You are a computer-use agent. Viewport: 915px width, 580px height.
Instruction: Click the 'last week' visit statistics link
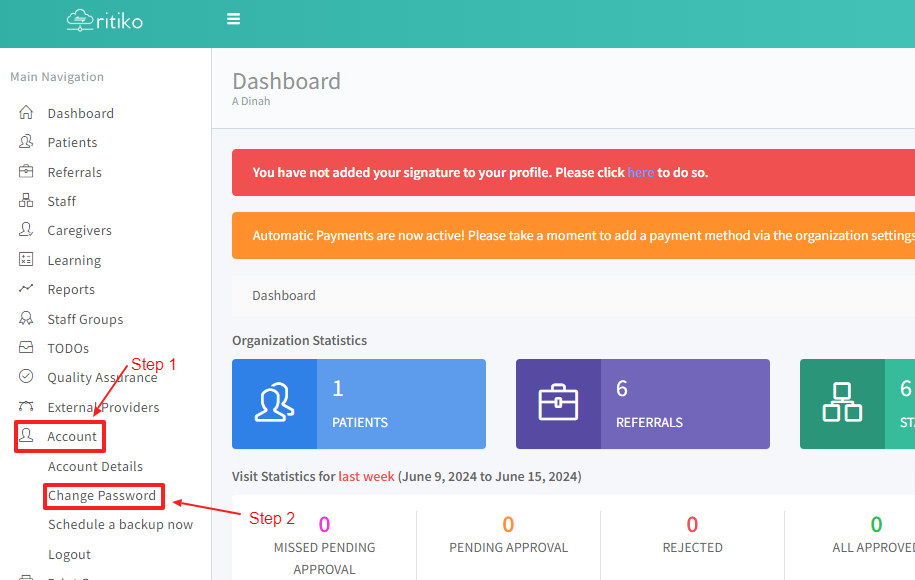click(366, 476)
